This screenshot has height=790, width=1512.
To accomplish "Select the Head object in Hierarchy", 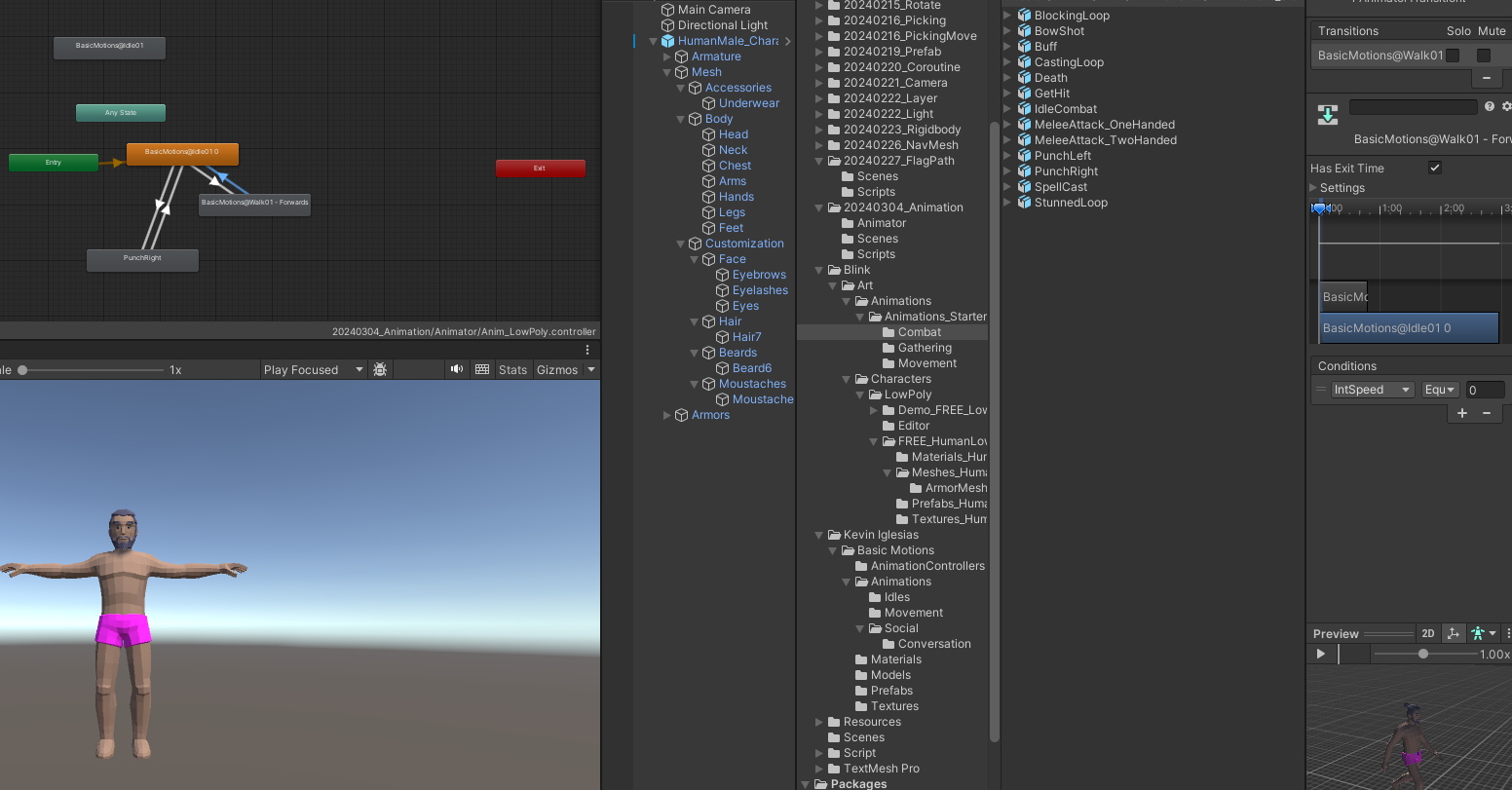I will pyautogui.click(x=734, y=134).
